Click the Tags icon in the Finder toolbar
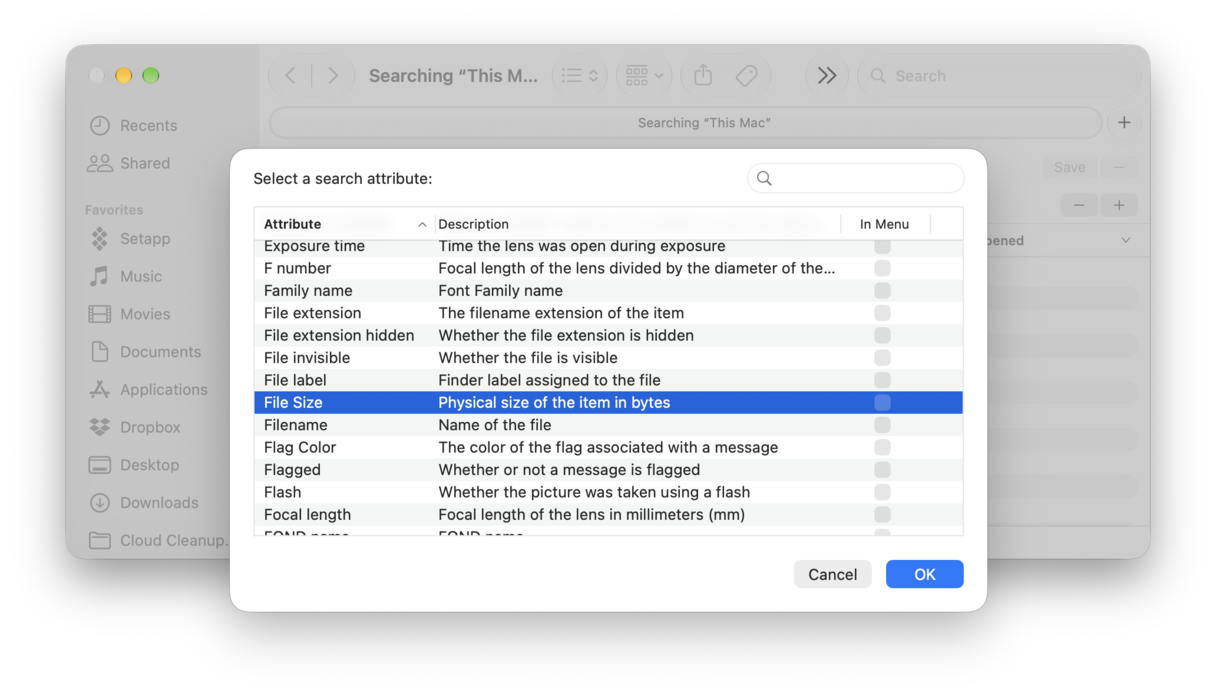Viewport: 1216px width, 699px height. pyautogui.click(x=746, y=76)
